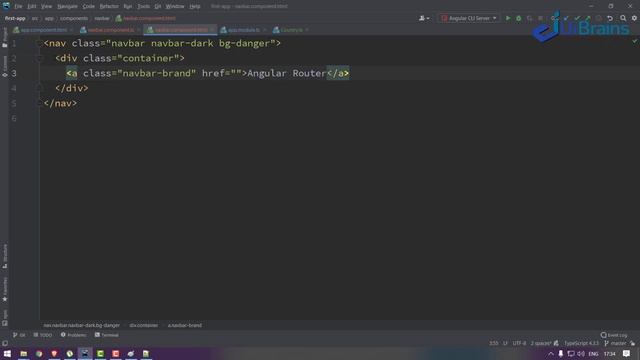Open the Event Log button
Image resolution: width=640 pixels, height=360 pixels.
[x=614, y=335]
